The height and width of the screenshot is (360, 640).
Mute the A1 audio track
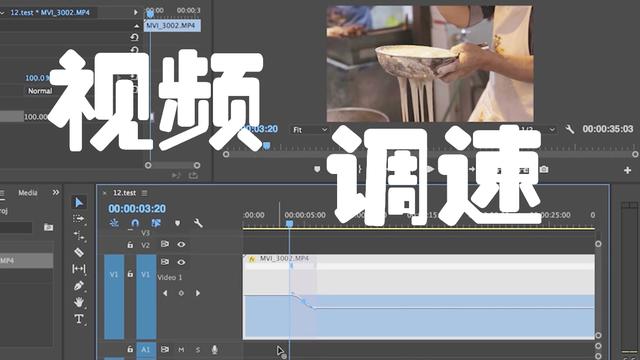[181, 350]
